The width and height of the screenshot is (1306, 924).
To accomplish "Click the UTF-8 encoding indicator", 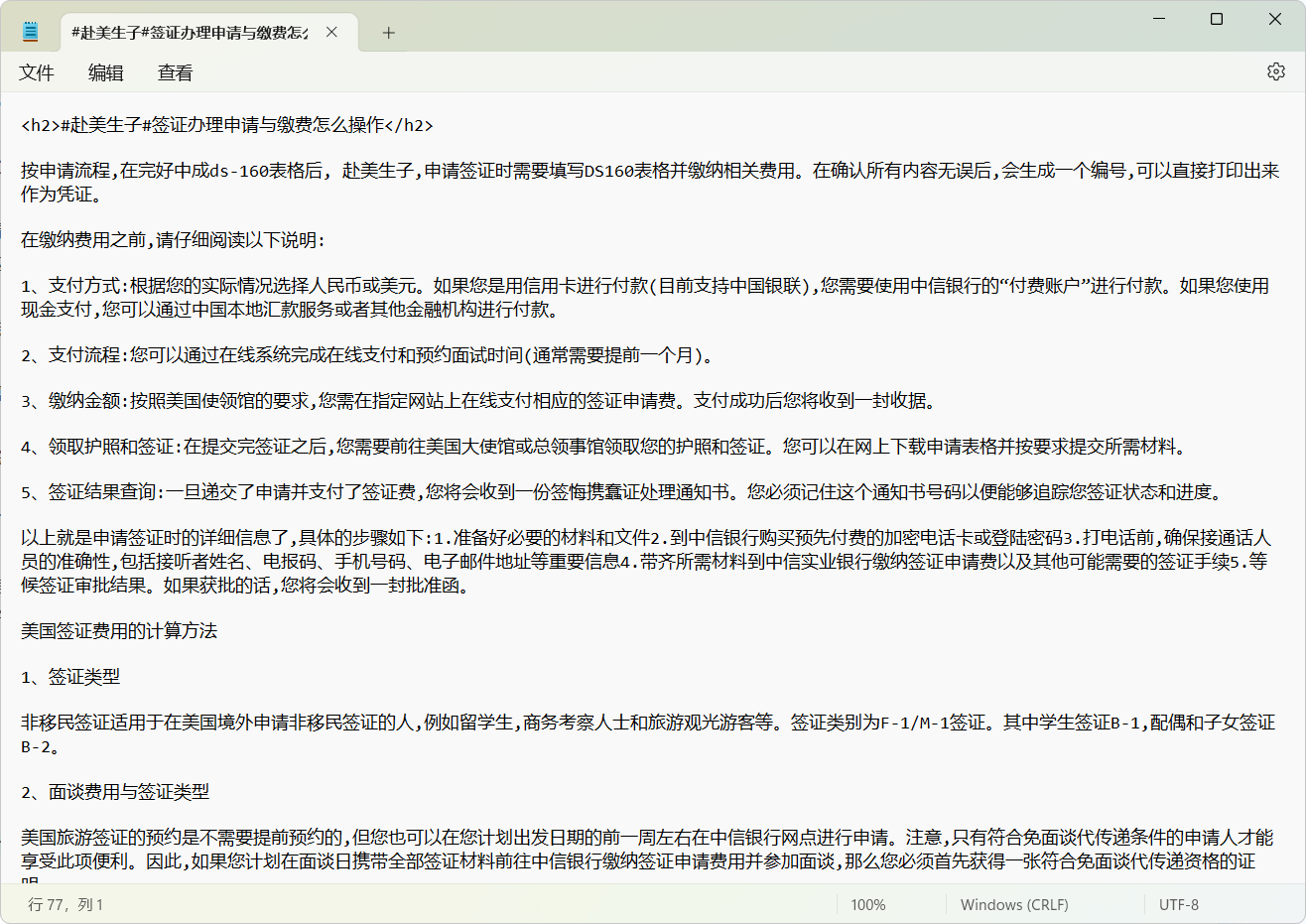I will click(x=1179, y=904).
